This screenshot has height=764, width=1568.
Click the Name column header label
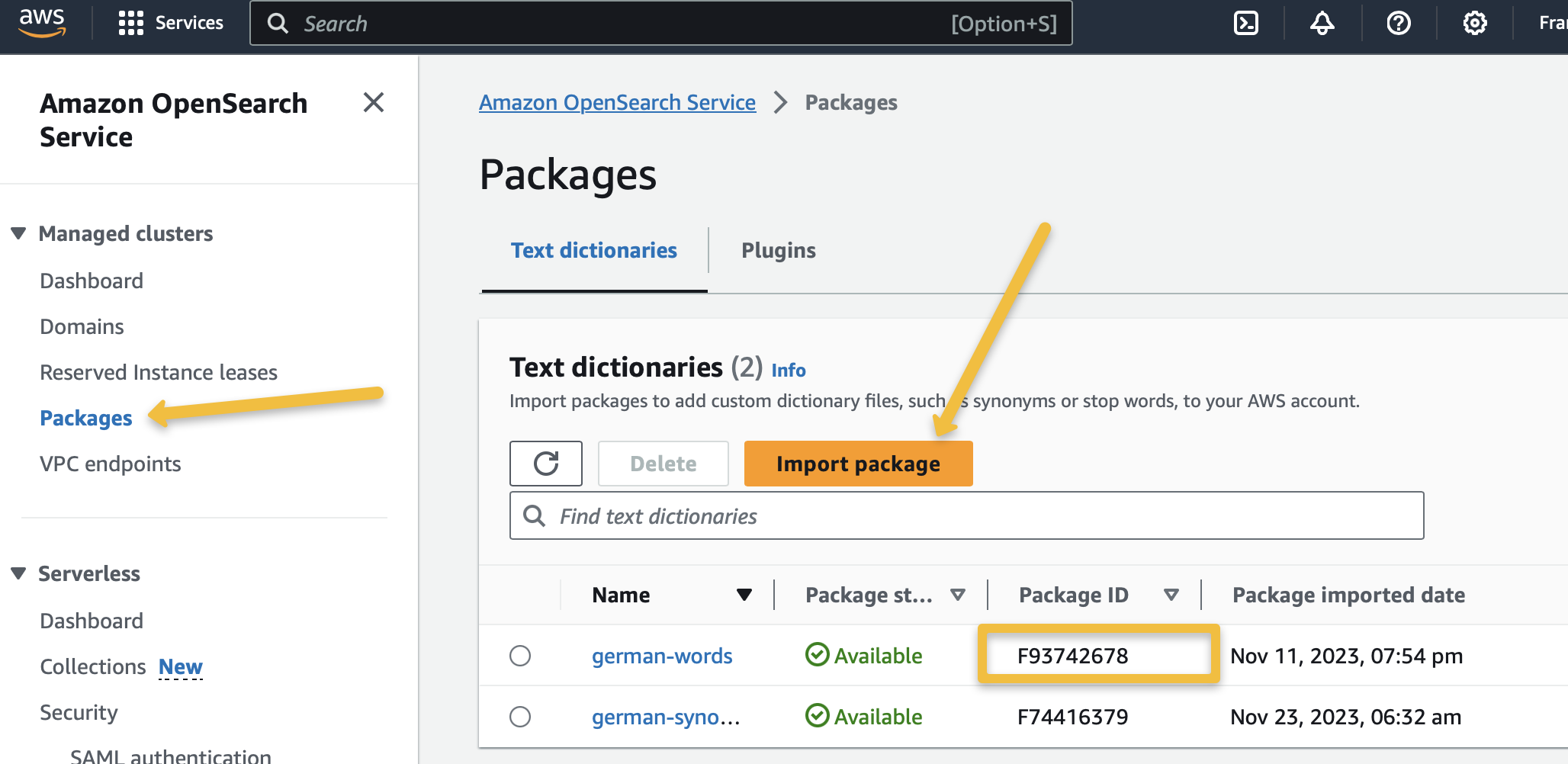pyautogui.click(x=621, y=595)
